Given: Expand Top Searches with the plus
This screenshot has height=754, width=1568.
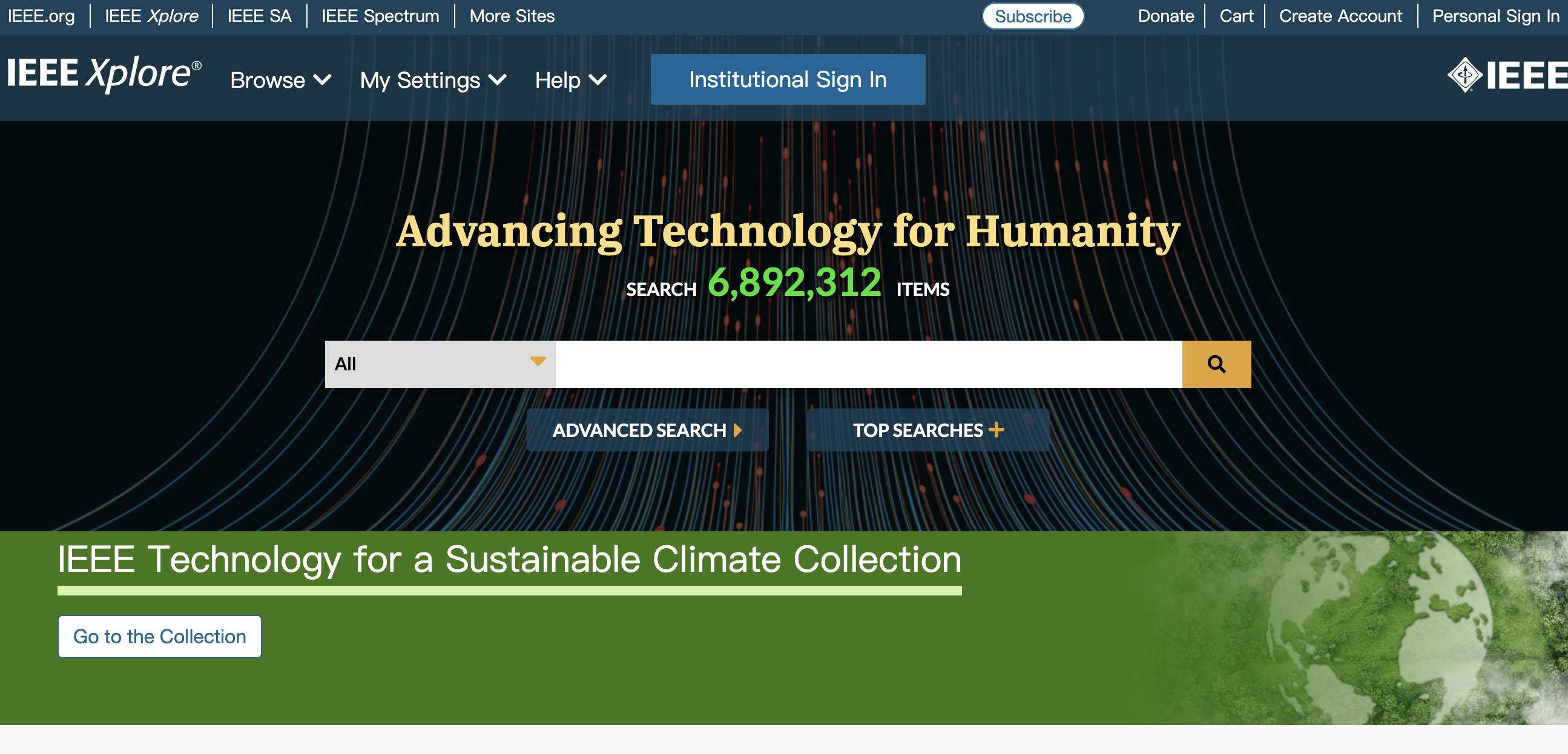Looking at the screenshot, I should click(927, 430).
